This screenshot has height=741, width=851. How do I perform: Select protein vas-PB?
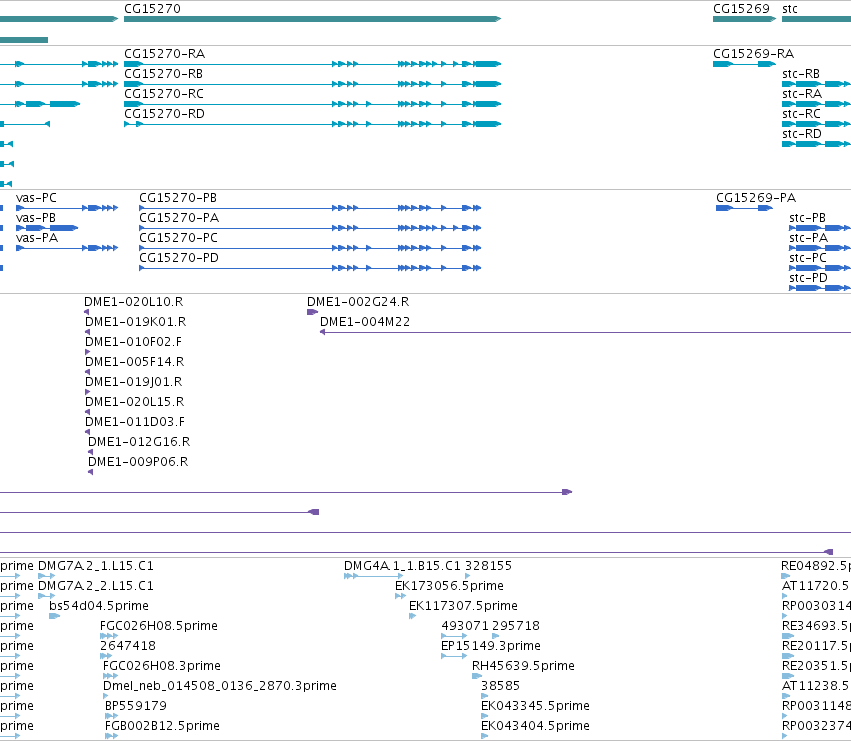[x=47, y=228]
